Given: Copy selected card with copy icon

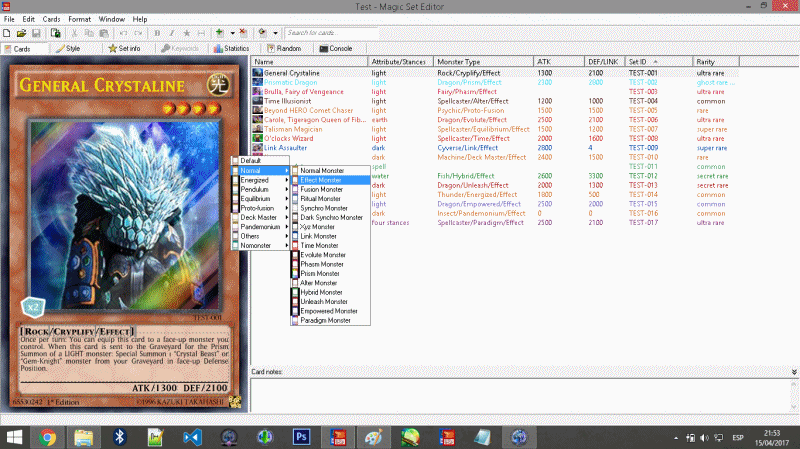Looking at the screenshot, I should pos(89,33).
